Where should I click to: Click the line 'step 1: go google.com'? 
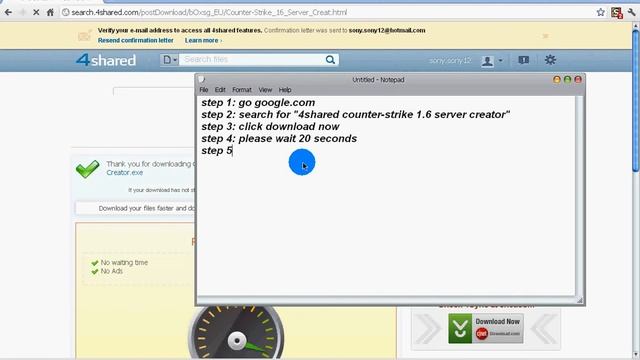click(258, 102)
